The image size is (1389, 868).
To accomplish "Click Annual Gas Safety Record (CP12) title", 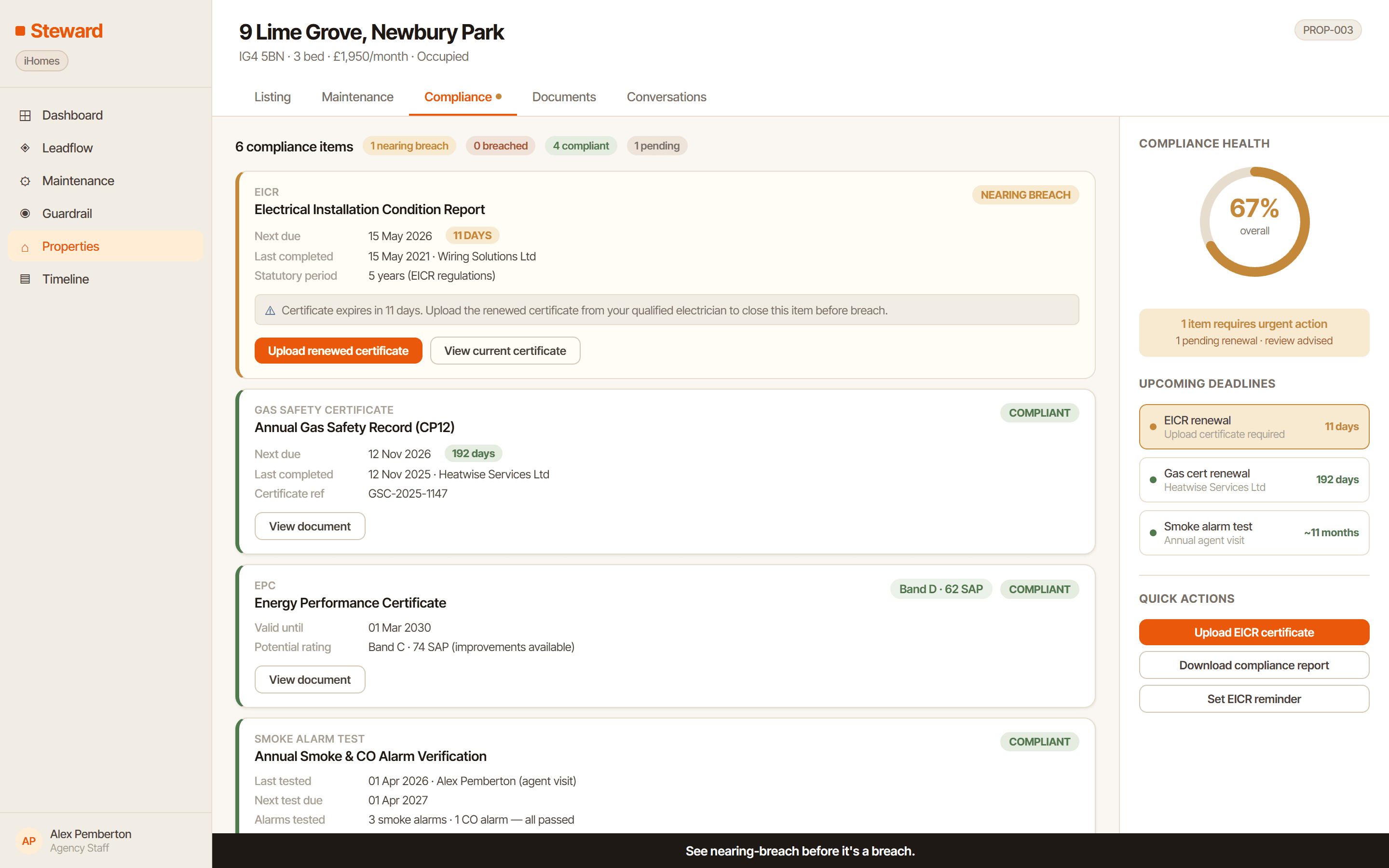I will point(354,428).
